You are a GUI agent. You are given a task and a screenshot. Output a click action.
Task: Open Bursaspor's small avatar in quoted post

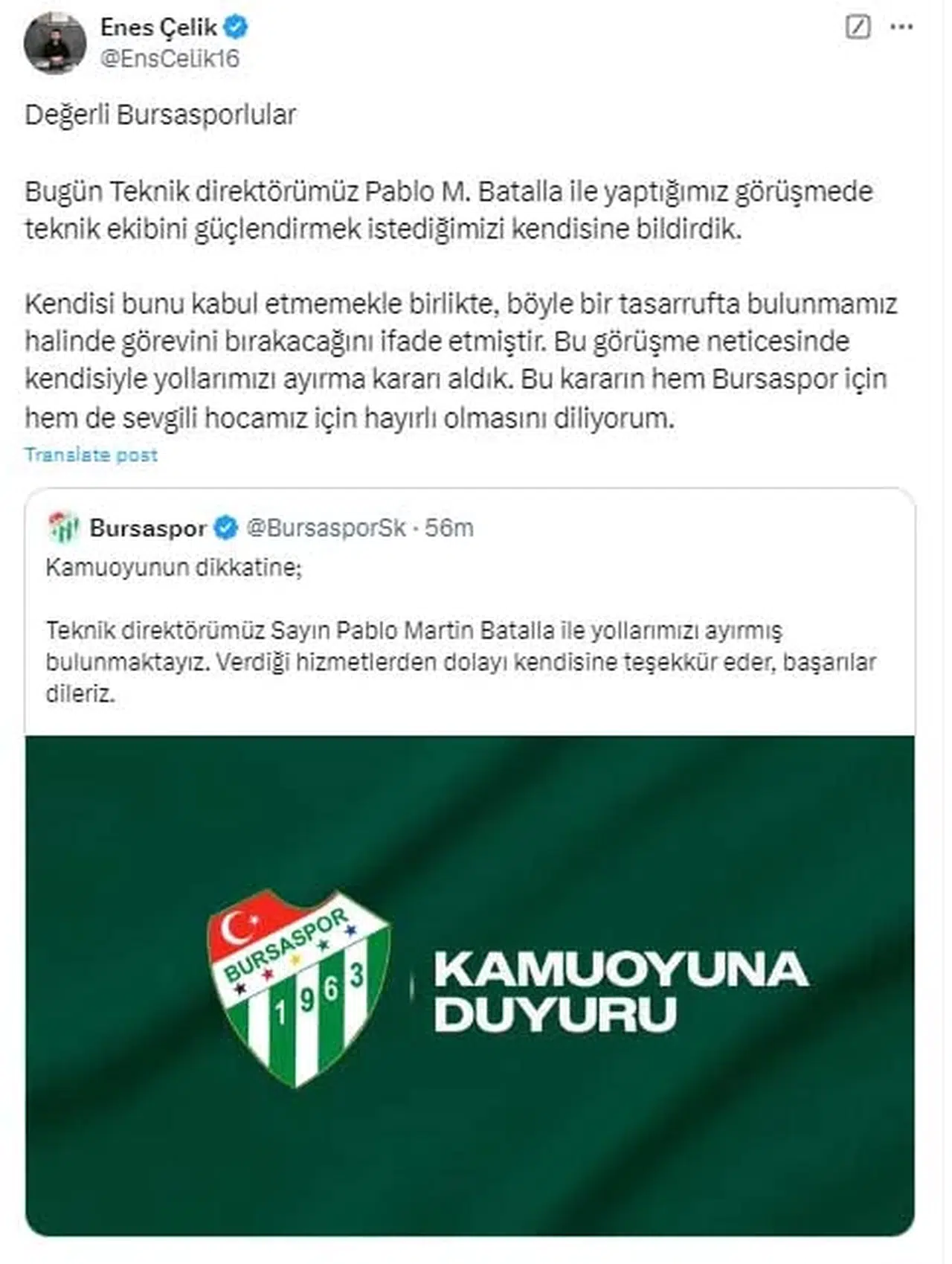63,527
